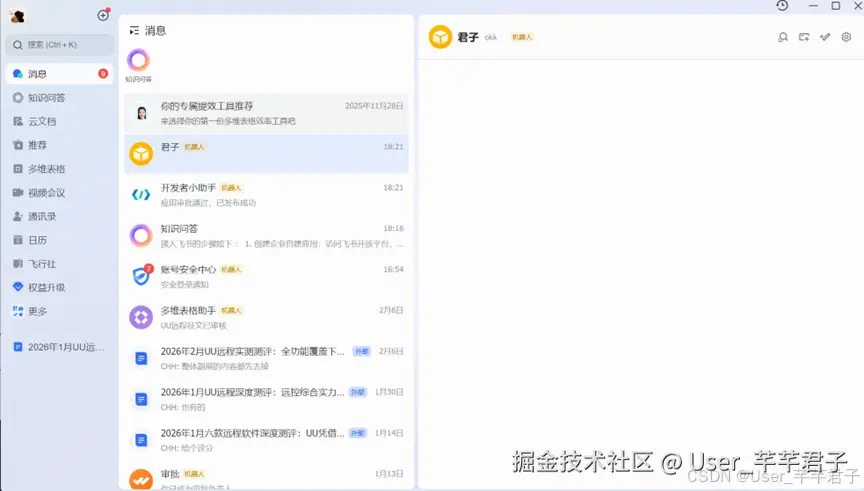Click the checkmark done icon in chat header

click(825, 37)
